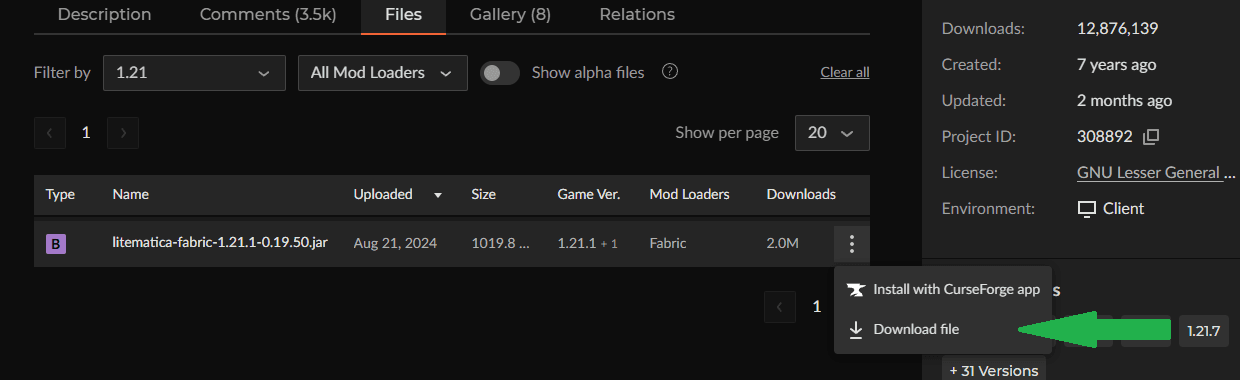1240x380 pixels.
Task: Click the download arrow icon in menu
Action: [x=855, y=329]
